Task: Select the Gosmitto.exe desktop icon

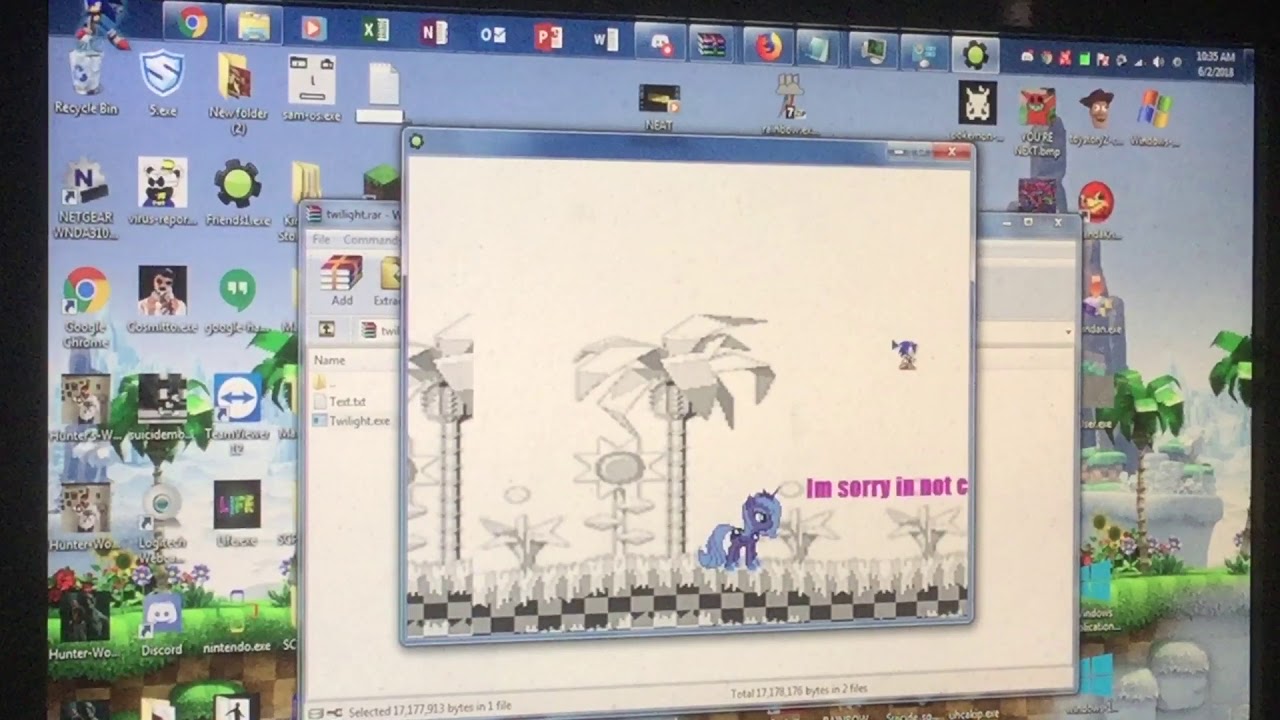Action: pos(162,300)
